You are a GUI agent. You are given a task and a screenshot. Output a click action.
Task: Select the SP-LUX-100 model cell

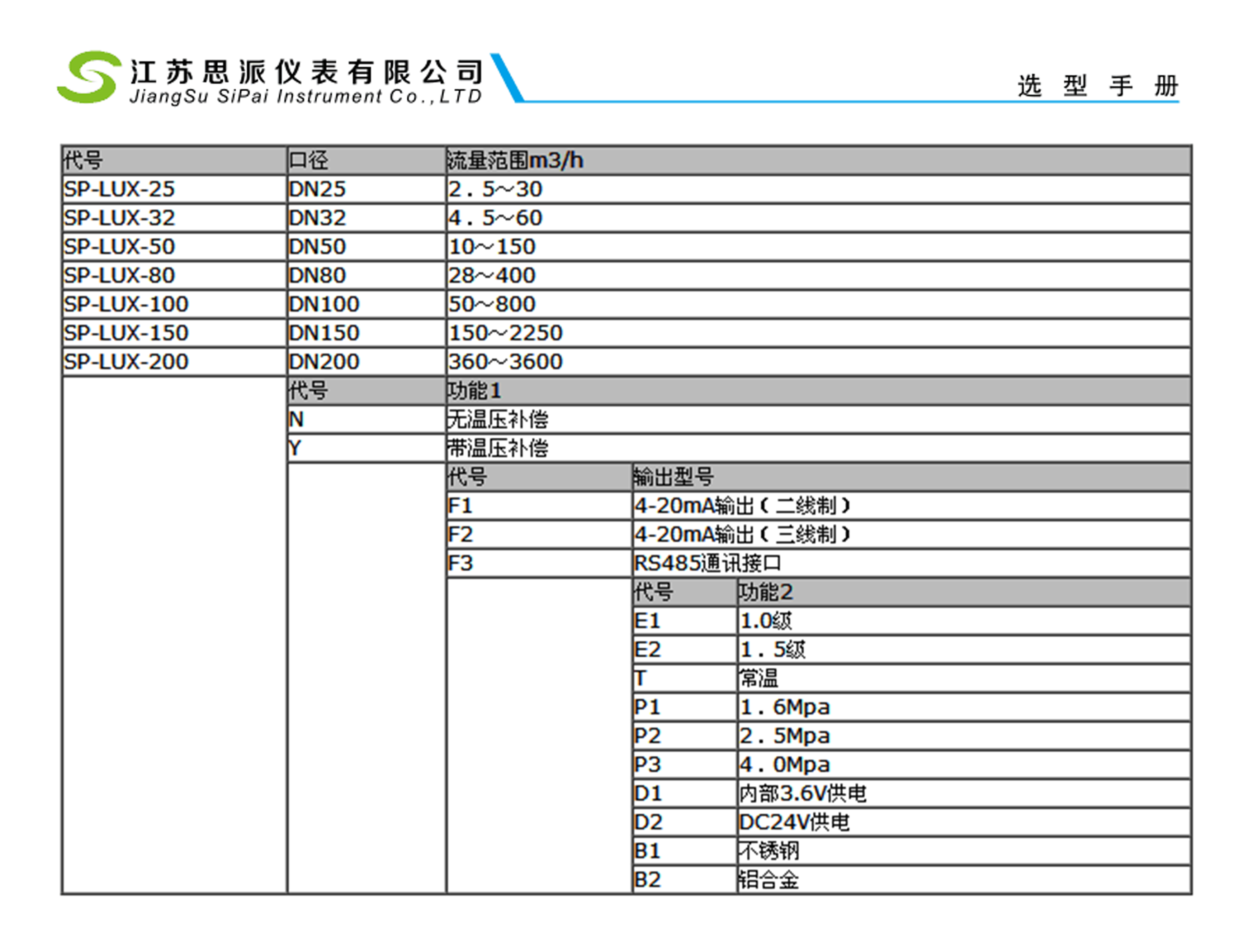tap(174, 304)
